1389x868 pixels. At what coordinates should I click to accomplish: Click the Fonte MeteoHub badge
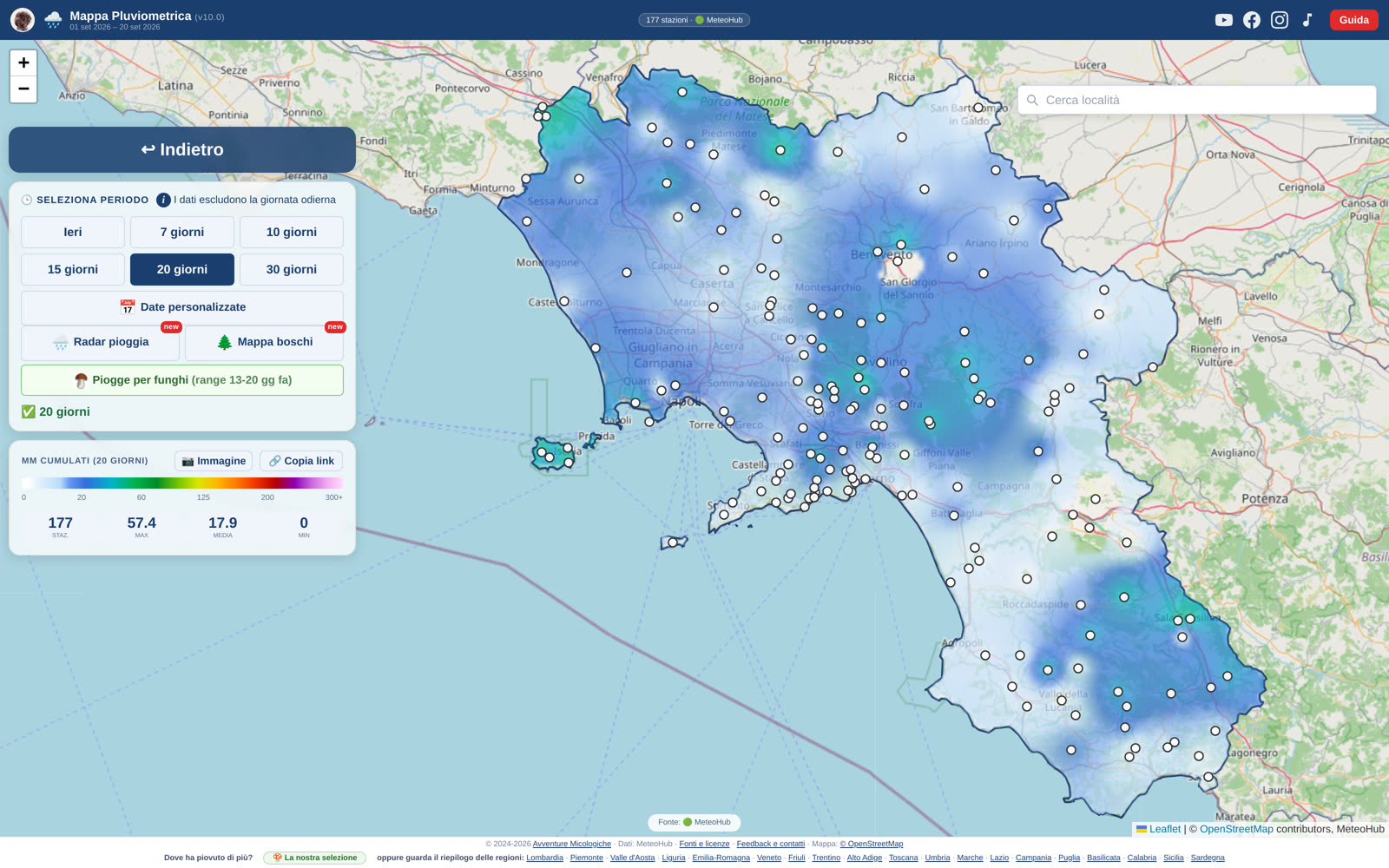click(694, 822)
